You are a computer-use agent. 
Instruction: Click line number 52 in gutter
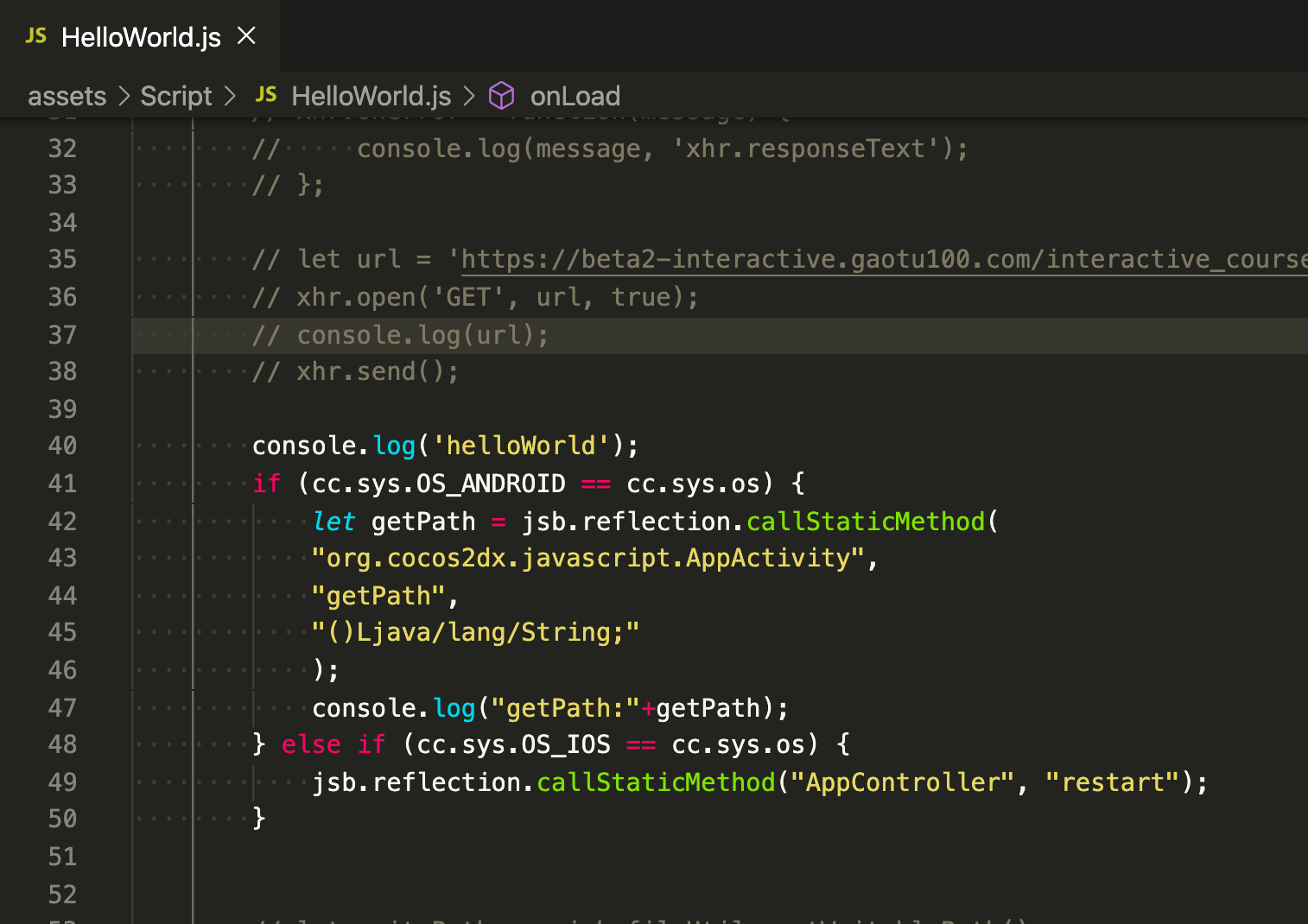point(62,895)
